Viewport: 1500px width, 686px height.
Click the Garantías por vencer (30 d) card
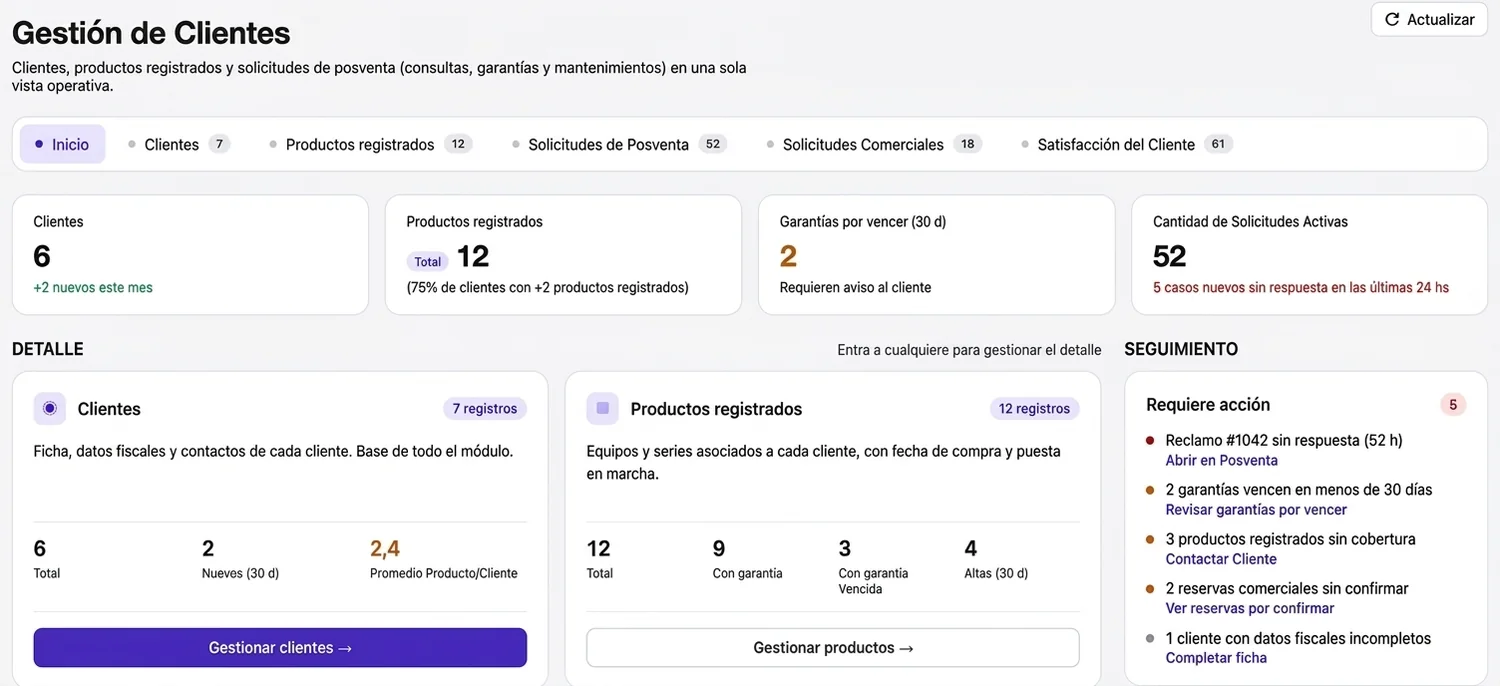(x=936, y=255)
